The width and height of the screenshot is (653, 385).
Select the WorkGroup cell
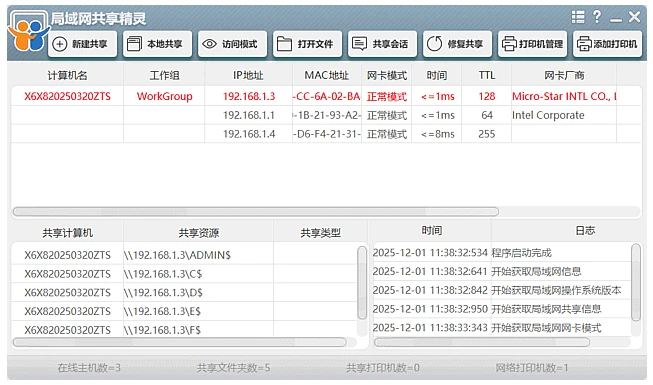tap(164, 96)
